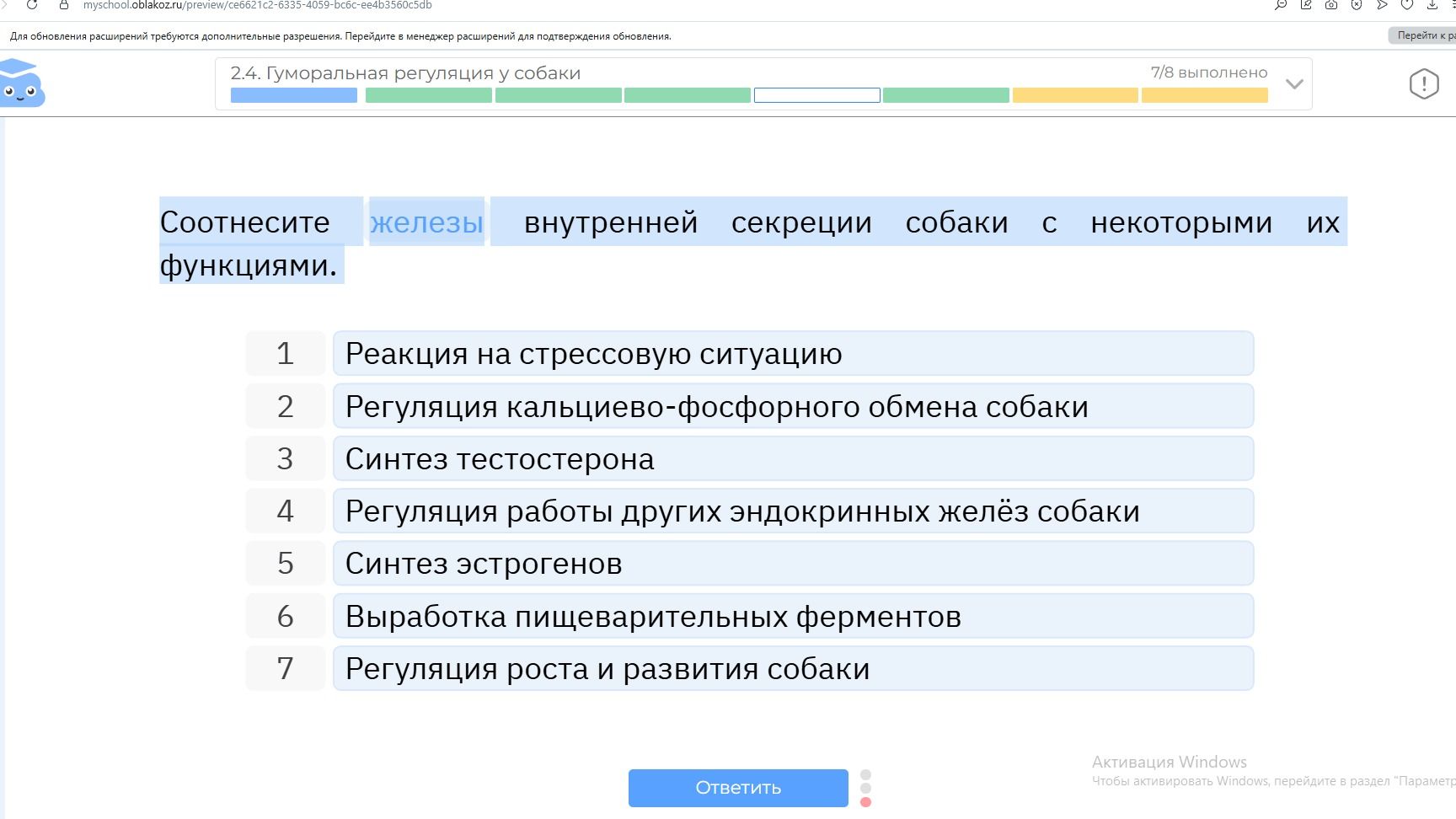Expand the task list chevron
1456x819 pixels.
pos(1294,83)
